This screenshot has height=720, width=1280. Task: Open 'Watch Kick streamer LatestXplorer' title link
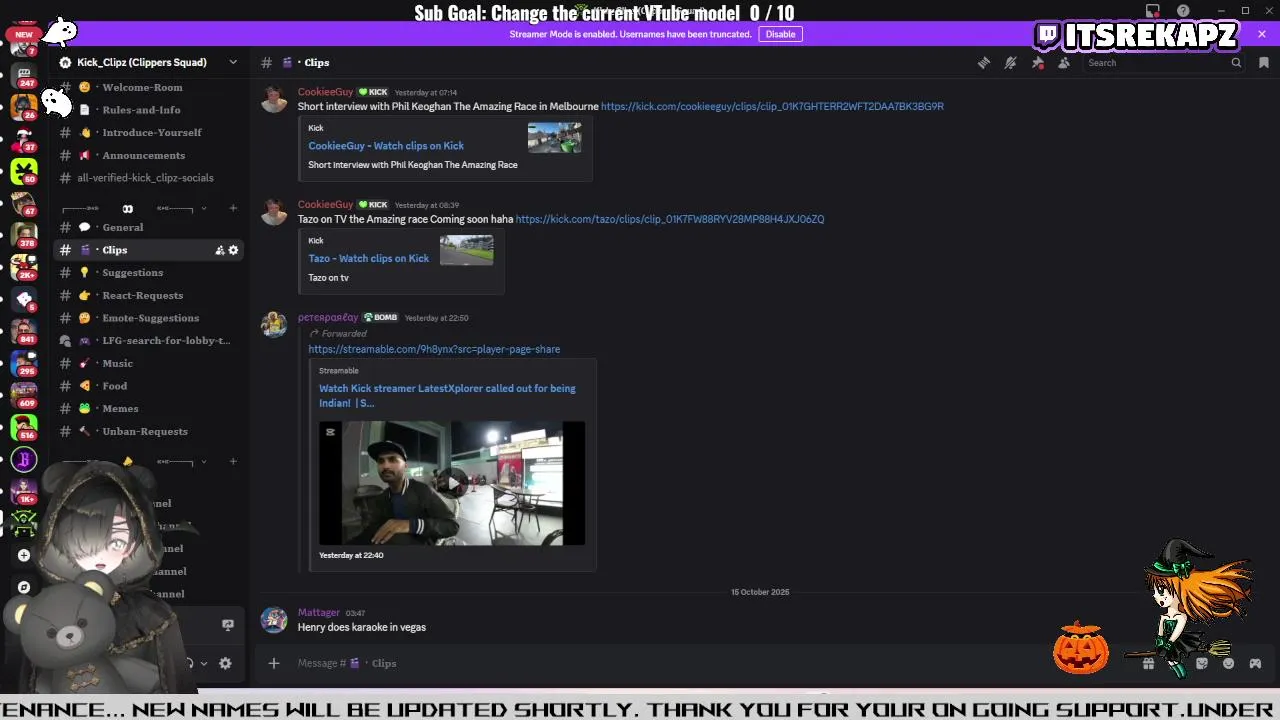click(447, 396)
